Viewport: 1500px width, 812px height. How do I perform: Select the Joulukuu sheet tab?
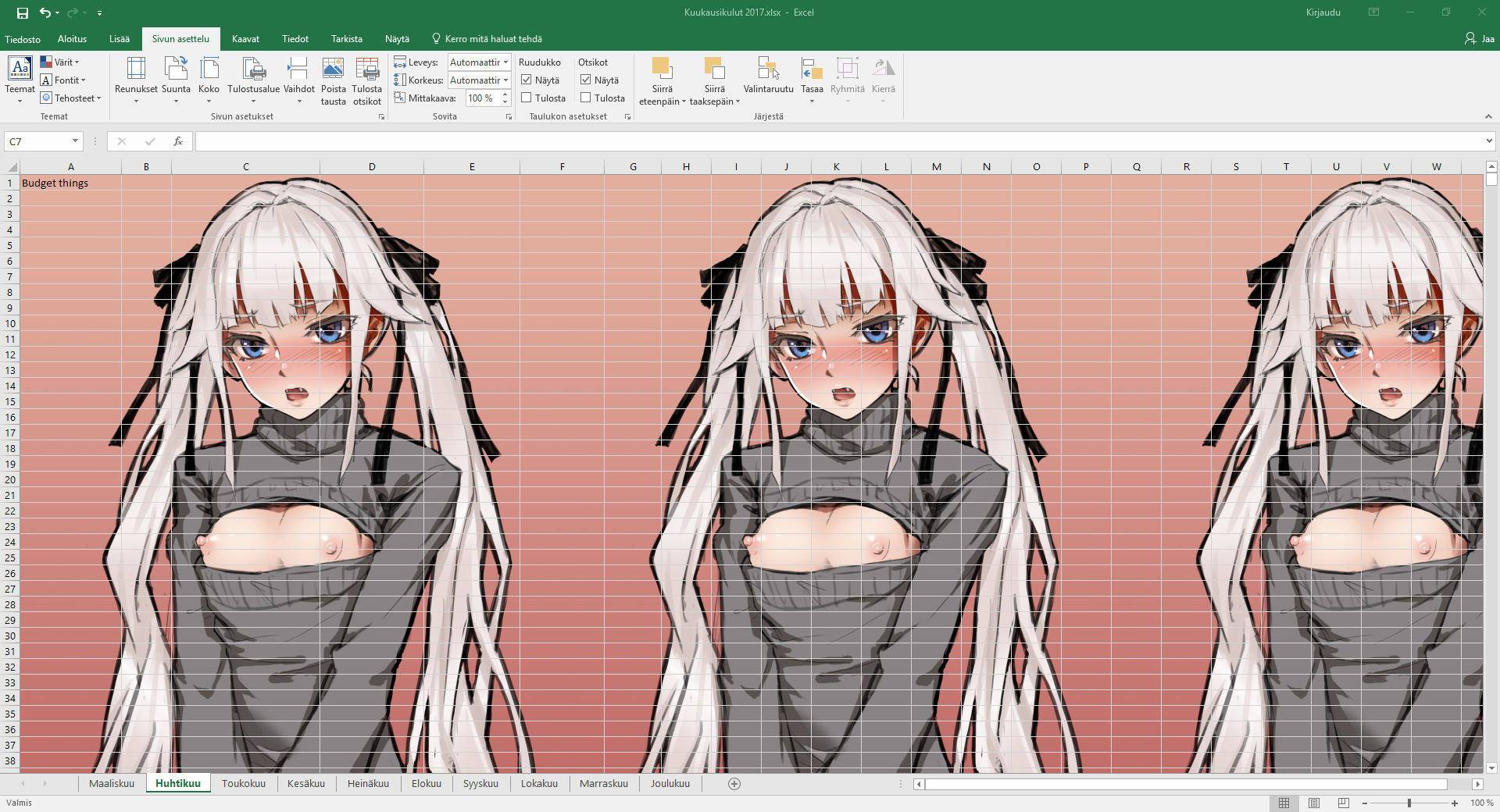click(x=670, y=783)
